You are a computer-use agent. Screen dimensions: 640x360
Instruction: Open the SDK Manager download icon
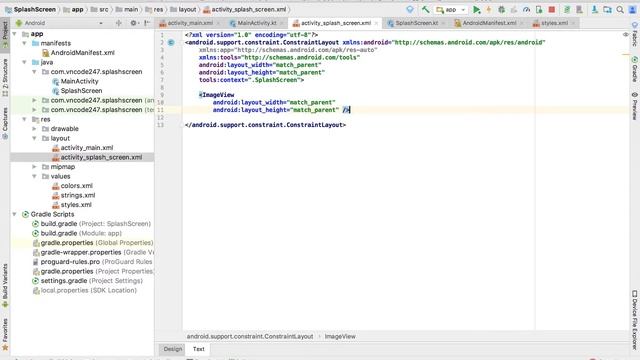pyautogui.click(x=595, y=9)
